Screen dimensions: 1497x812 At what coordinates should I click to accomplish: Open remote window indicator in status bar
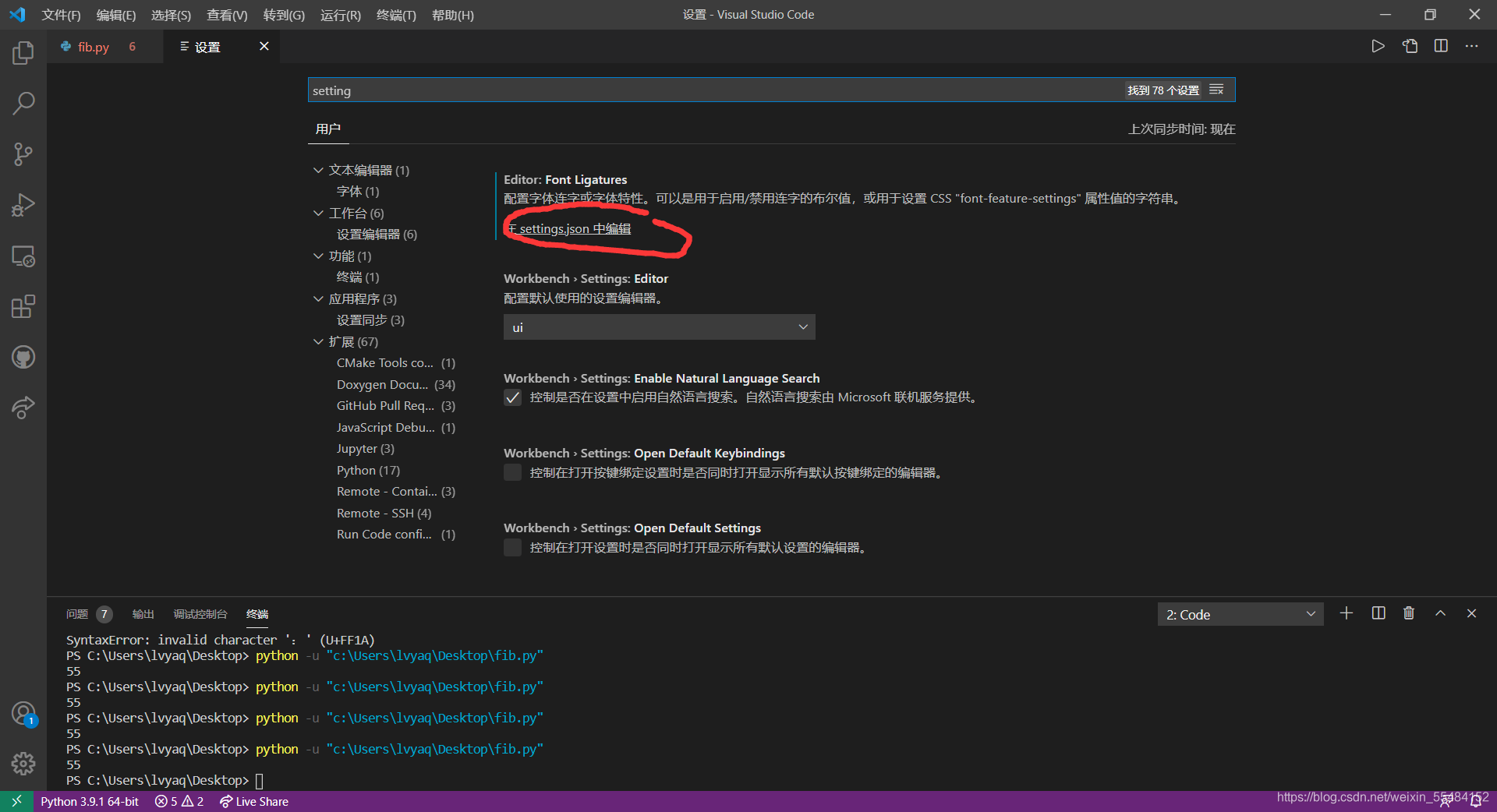point(16,801)
